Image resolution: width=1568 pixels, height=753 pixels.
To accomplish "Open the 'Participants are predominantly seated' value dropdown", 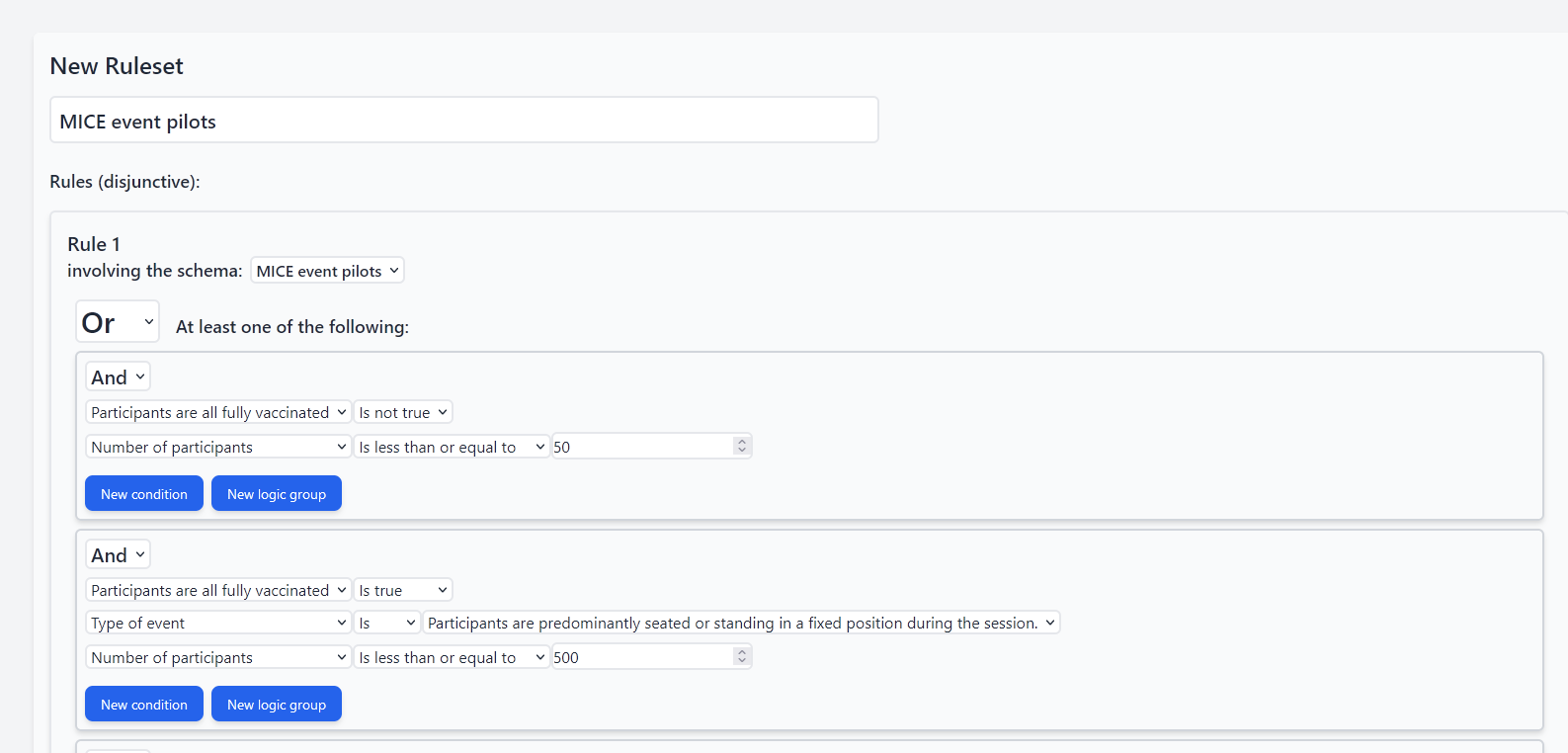I will (x=741, y=624).
